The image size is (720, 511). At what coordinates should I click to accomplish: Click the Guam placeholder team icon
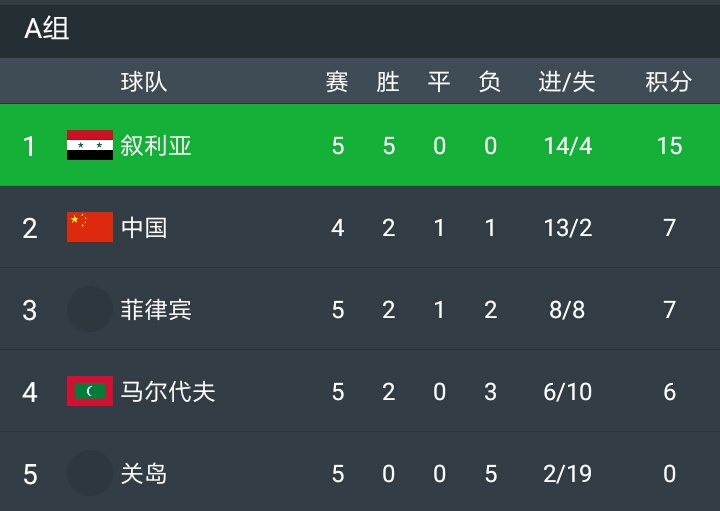coord(90,474)
